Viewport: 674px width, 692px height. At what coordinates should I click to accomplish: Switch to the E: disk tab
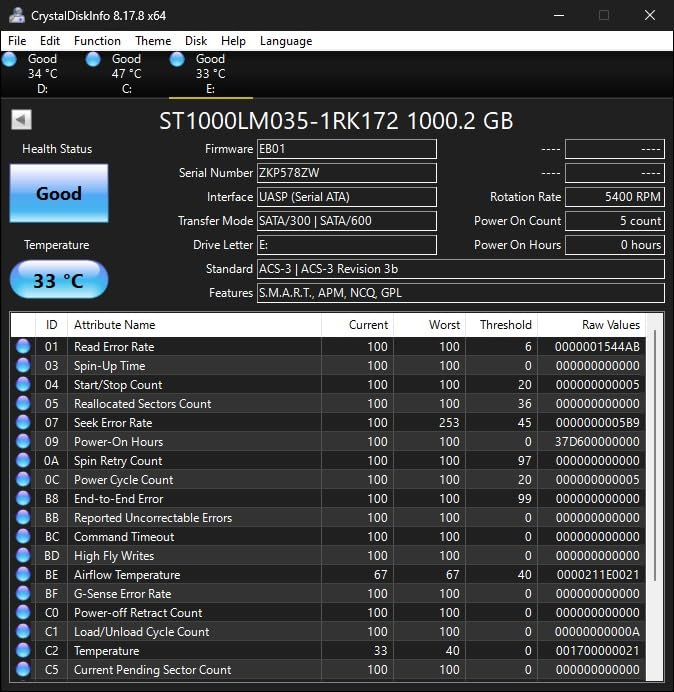coord(210,73)
